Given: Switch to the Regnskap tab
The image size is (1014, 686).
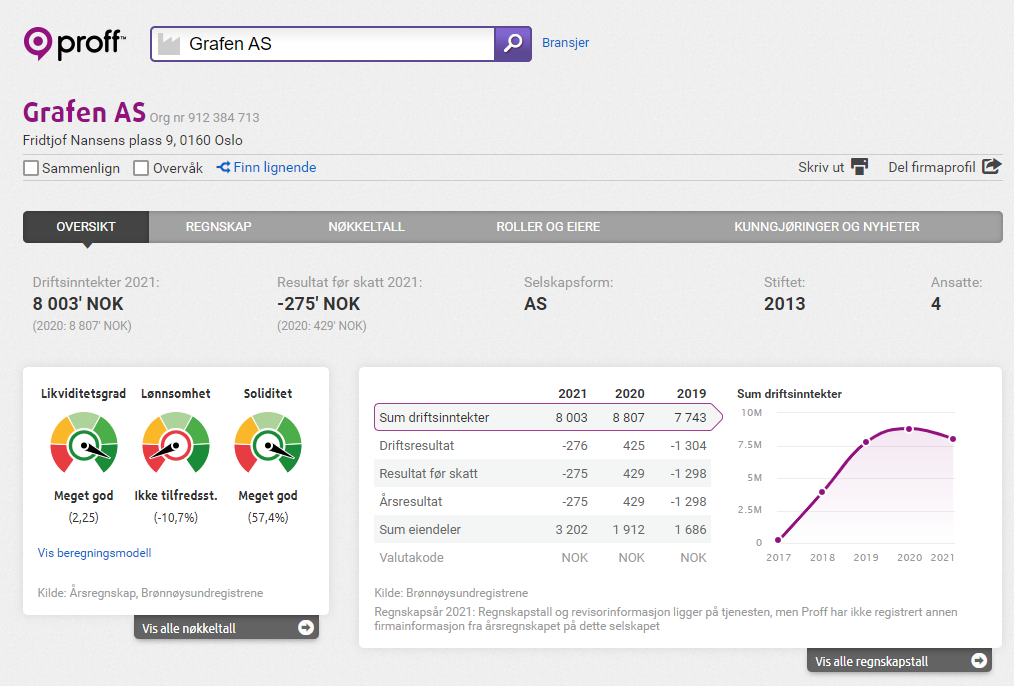Looking at the screenshot, I should tap(219, 227).
